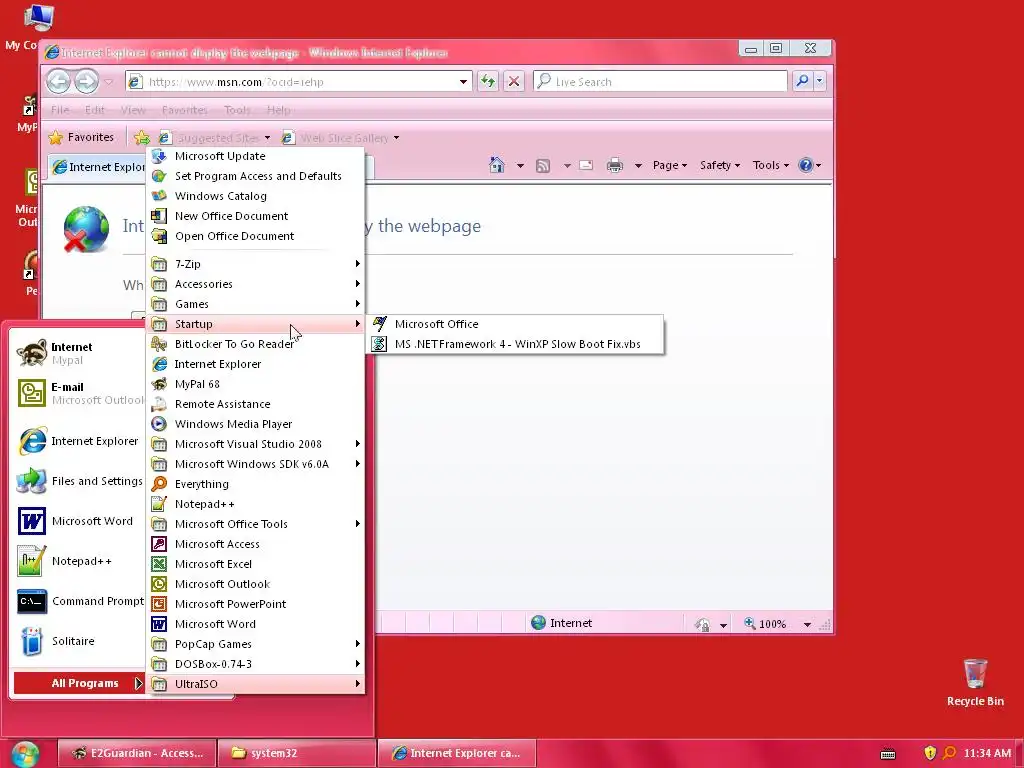This screenshot has height=768, width=1024.
Task: Click the All Programs button
Action: coord(78,683)
